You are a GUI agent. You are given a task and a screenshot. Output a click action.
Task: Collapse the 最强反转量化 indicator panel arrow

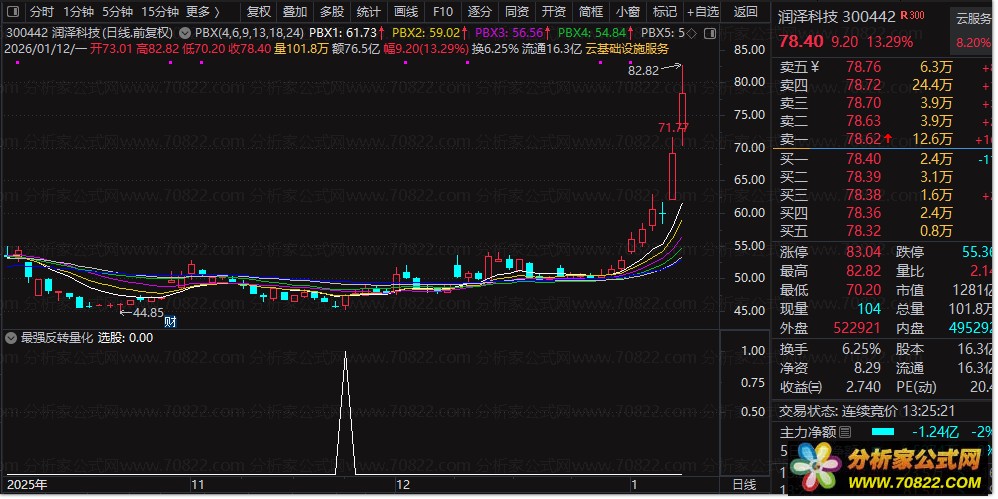click(x=11, y=338)
